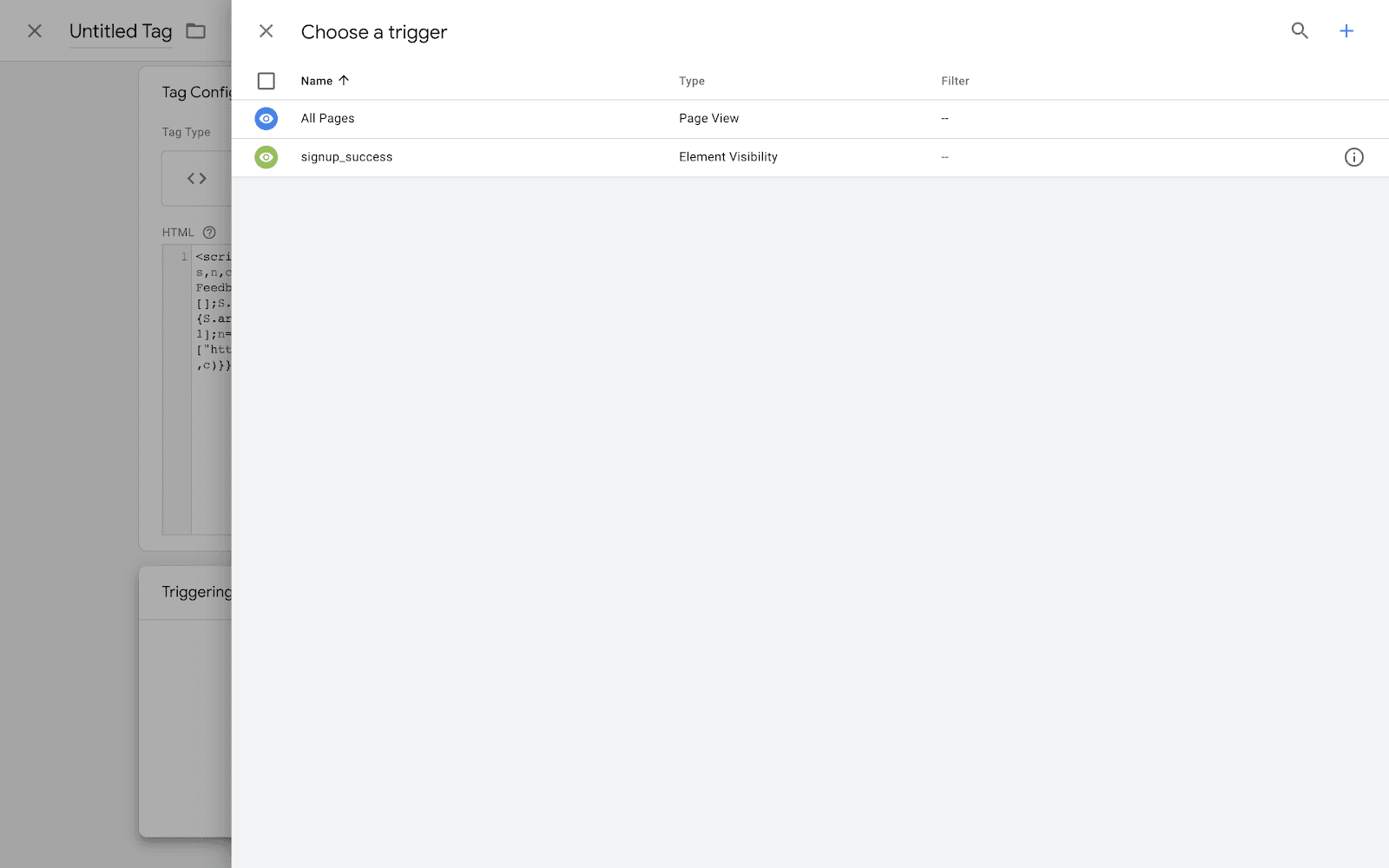The height and width of the screenshot is (868, 1389).
Task: Close the Choose a trigger panel
Action: (267, 31)
